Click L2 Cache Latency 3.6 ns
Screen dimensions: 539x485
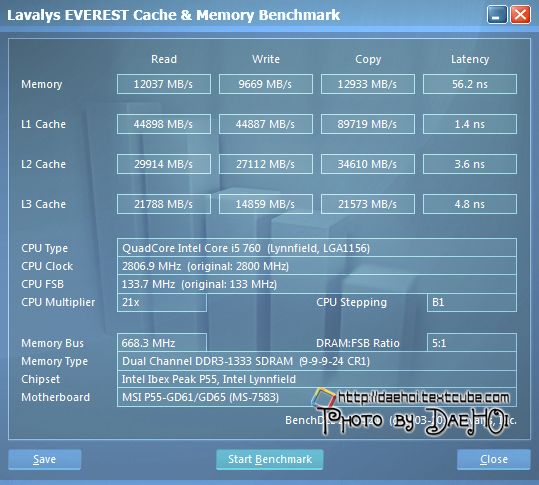[470, 164]
